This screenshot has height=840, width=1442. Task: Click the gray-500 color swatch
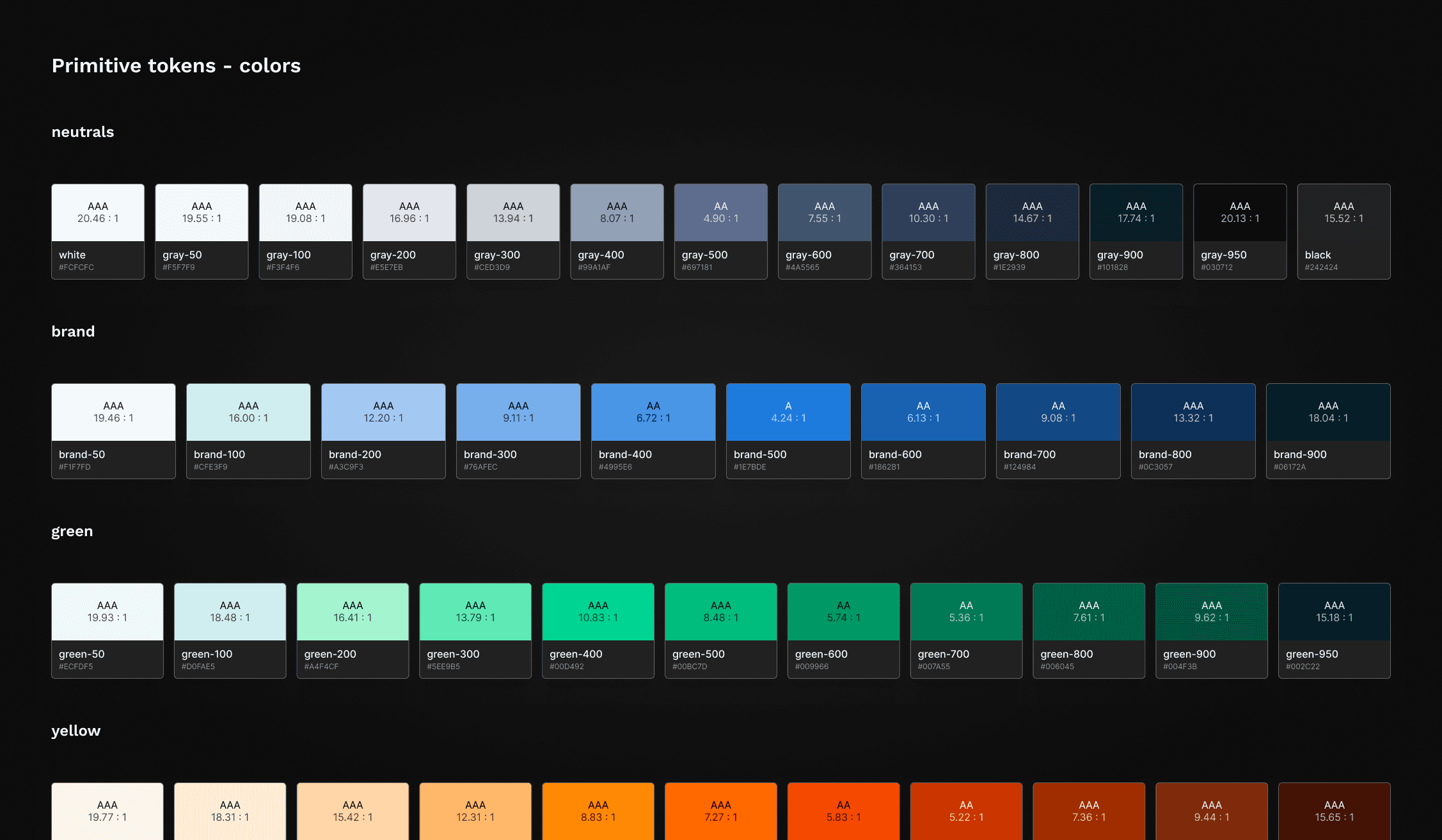pos(720,231)
